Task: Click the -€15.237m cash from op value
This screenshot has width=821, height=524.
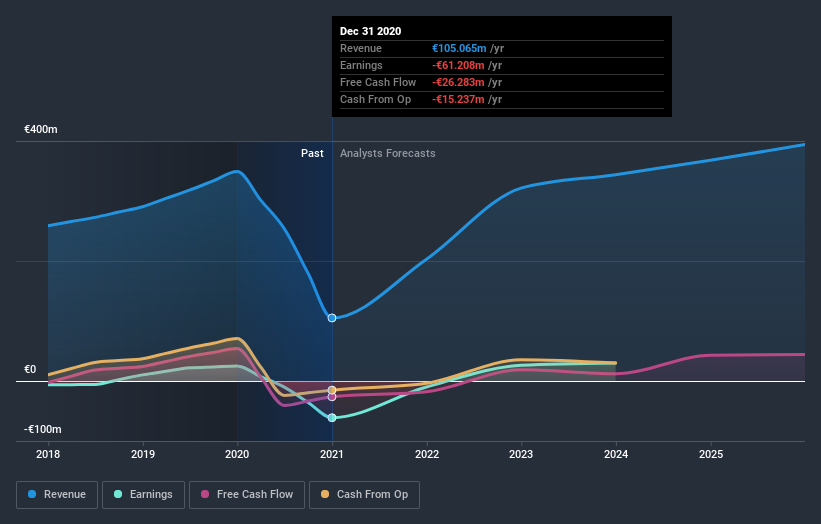Action: (x=458, y=99)
